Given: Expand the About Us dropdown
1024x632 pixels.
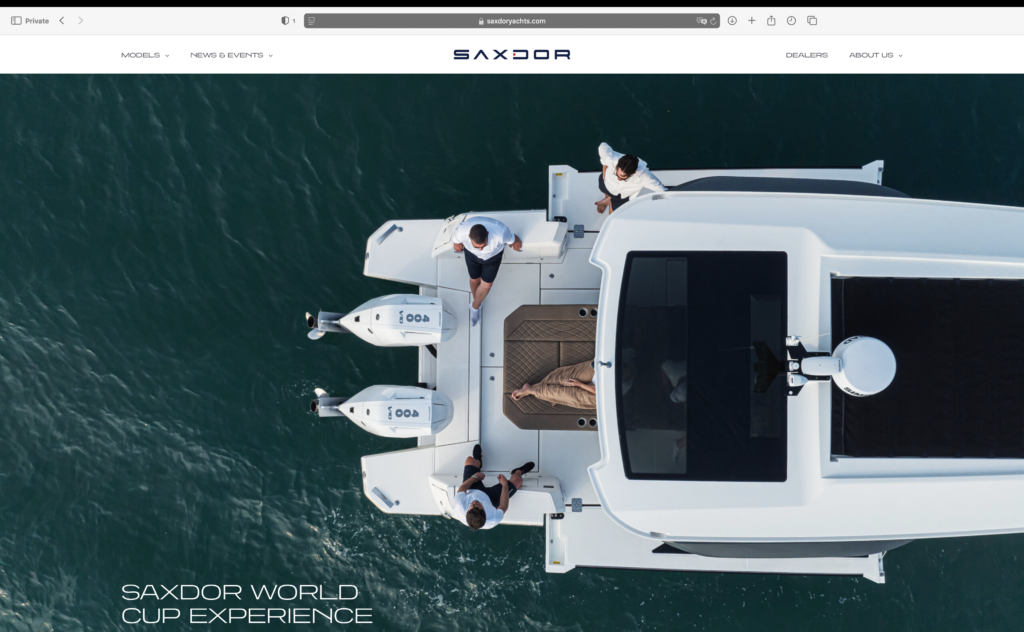Looking at the screenshot, I should [875, 55].
